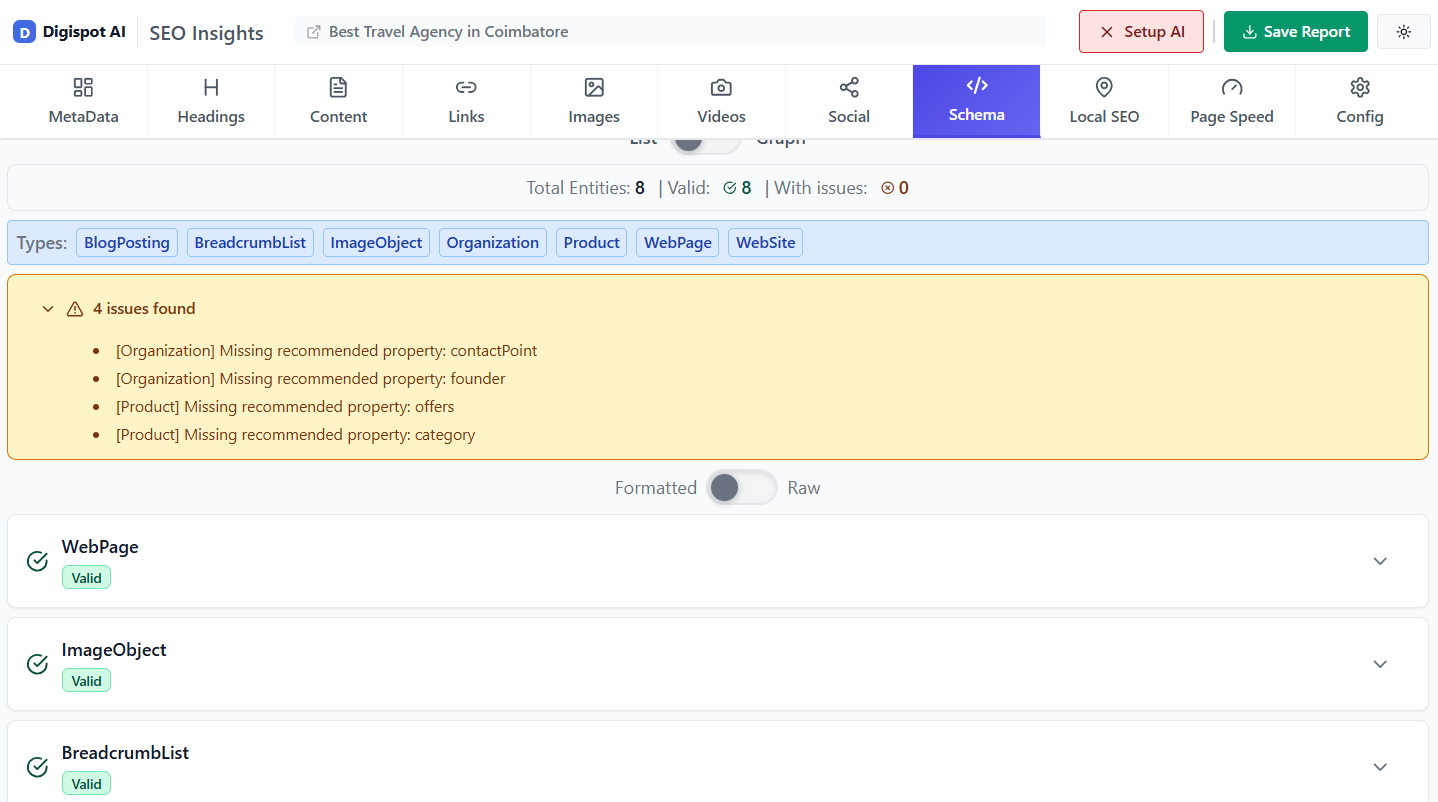Image resolution: width=1438 pixels, height=802 pixels.
Task: Select the Headings icon
Action: click(210, 88)
